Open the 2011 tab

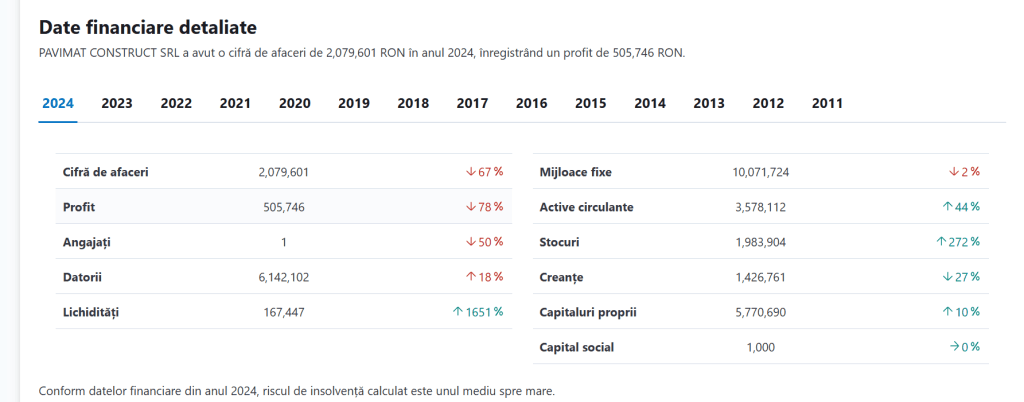click(827, 103)
